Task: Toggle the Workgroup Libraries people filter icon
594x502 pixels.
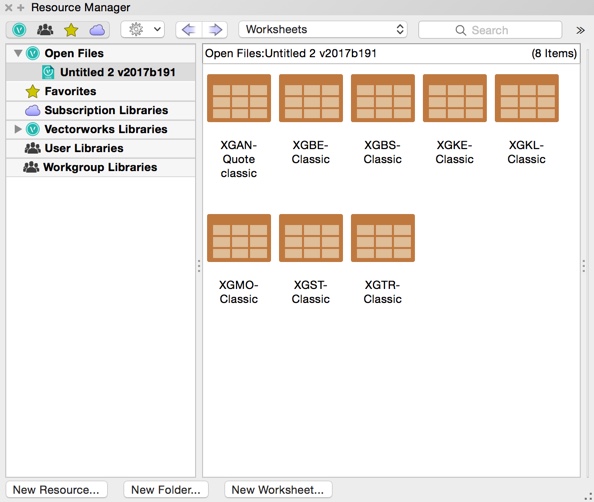Action: click(45, 30)
